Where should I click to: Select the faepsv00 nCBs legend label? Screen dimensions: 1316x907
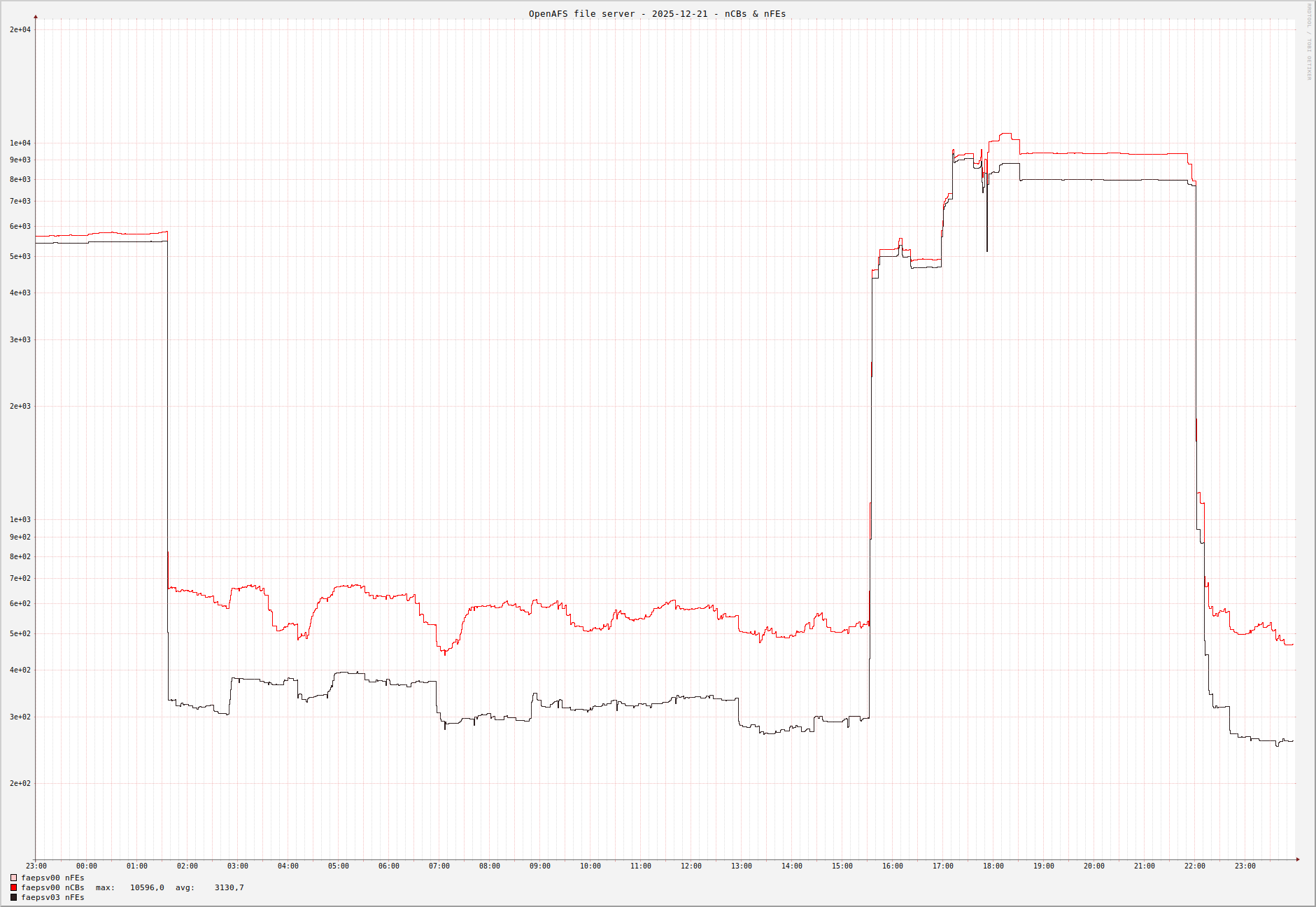tap(52, 887)
